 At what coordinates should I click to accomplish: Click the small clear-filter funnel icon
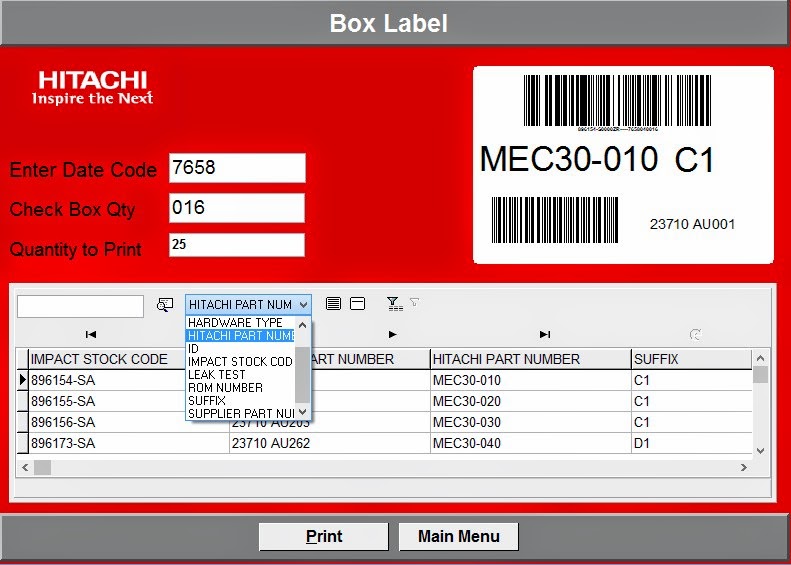point(414,302)
